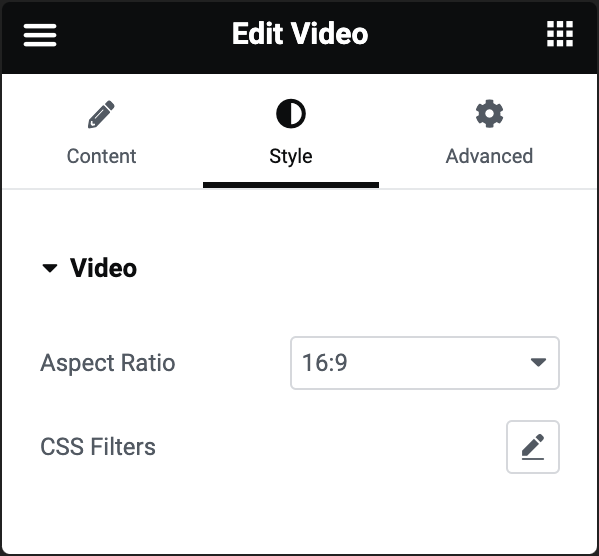The image size is (599, 556).
Task: Click the Aspect Ratio dropdown caret arrow
Action: tap(538, 362)
